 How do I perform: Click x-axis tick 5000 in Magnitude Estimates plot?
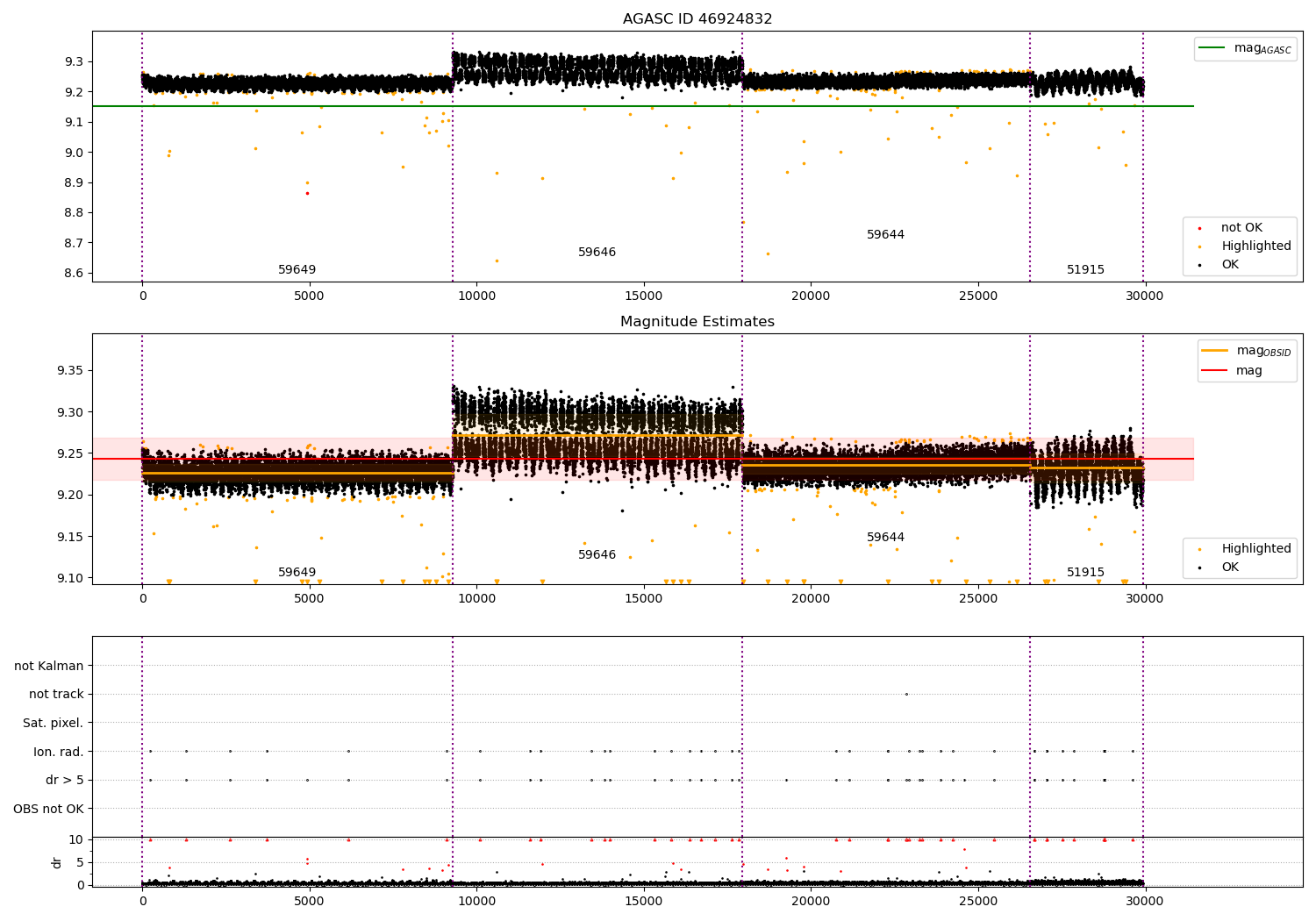pyautogui.click(x=309, y=599)
